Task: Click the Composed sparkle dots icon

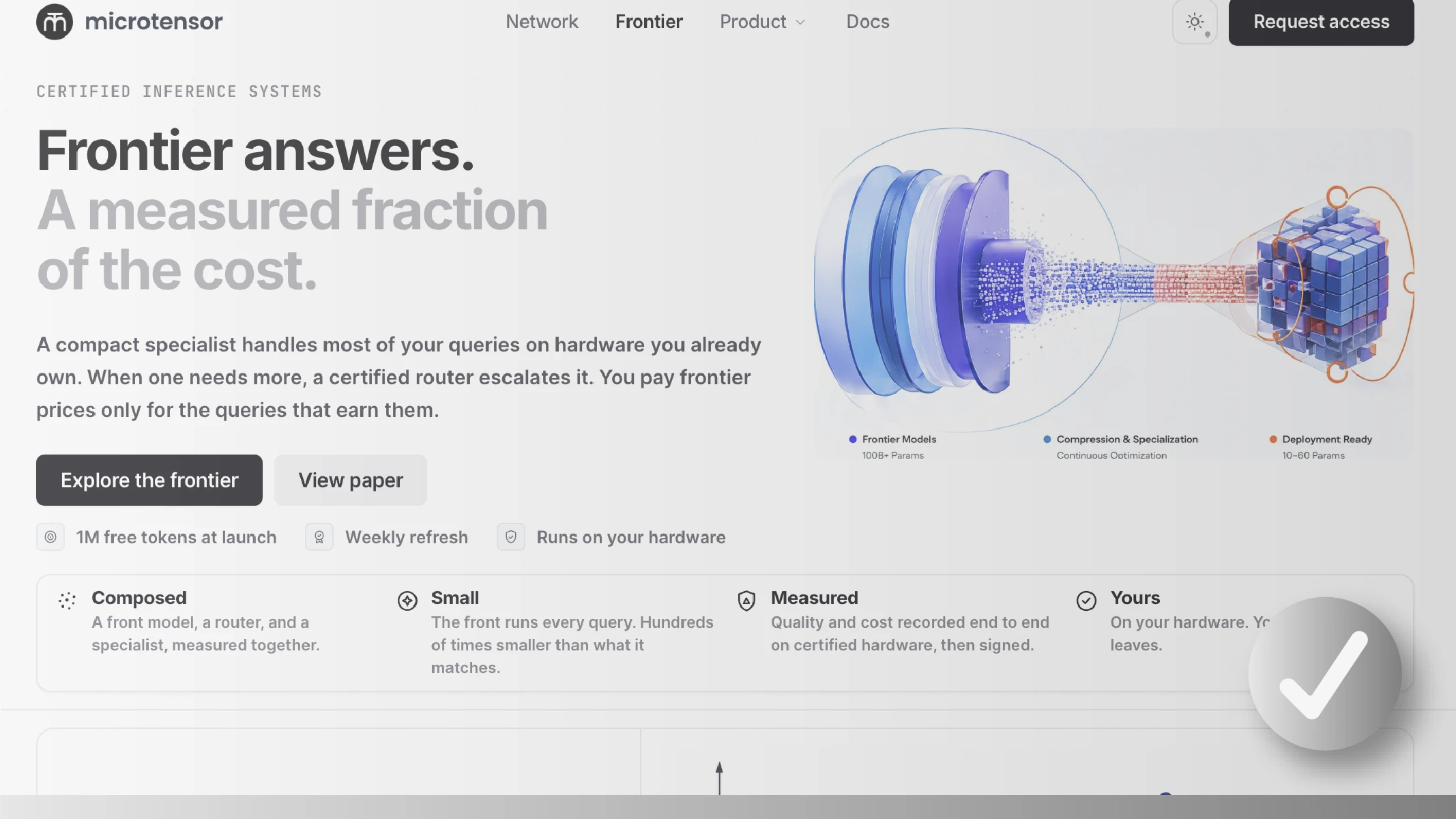Action: pyautogui.click(x=67, y=601)
